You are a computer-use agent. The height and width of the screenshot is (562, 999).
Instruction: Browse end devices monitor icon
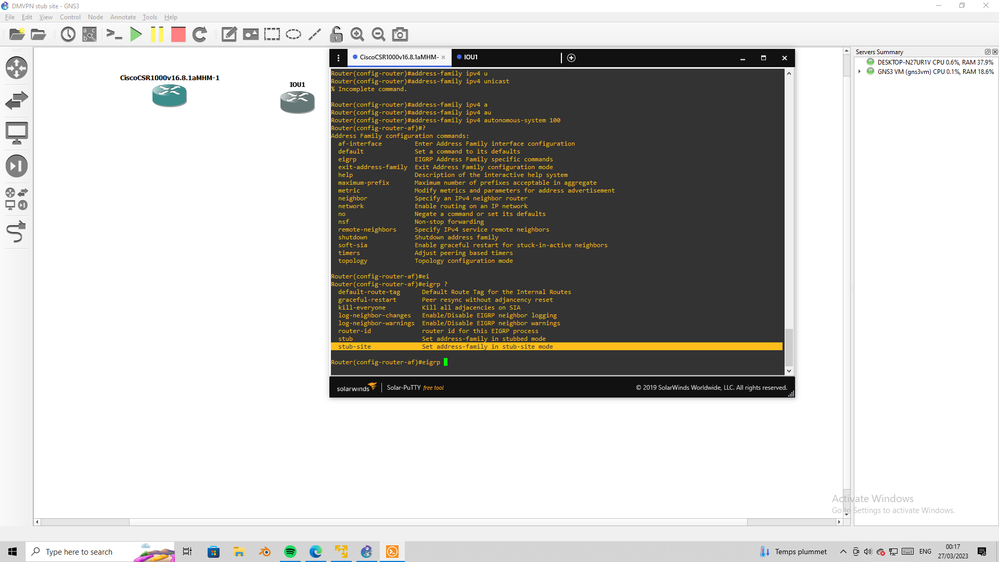click(17, 133)
